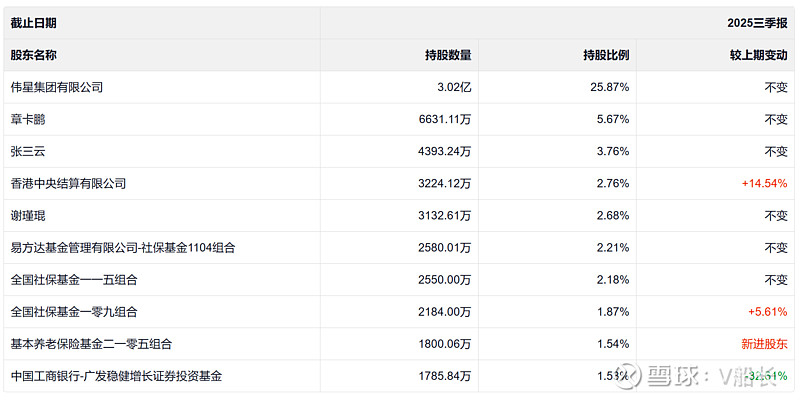Click 中国工商银行-广发稳健增长证券投资基金 name
The width and height of the screenshot is (800, 401).
[116, 376]
